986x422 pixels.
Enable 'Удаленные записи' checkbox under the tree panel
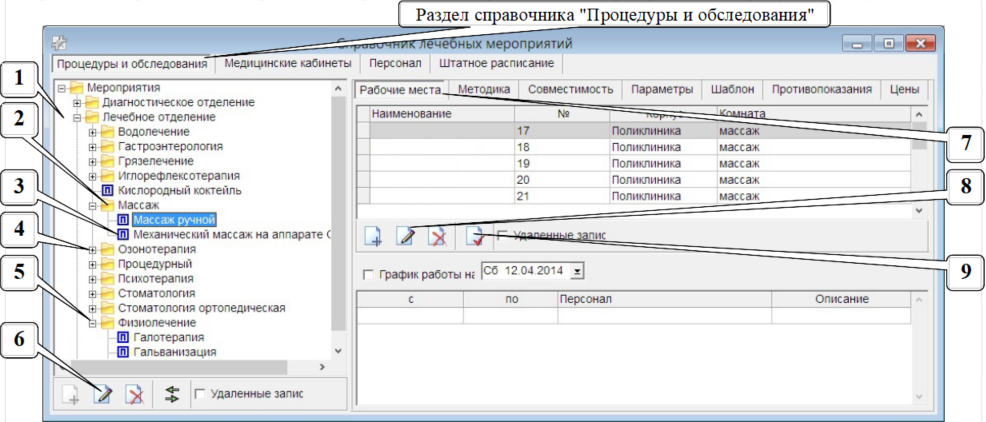click(200, 394)
